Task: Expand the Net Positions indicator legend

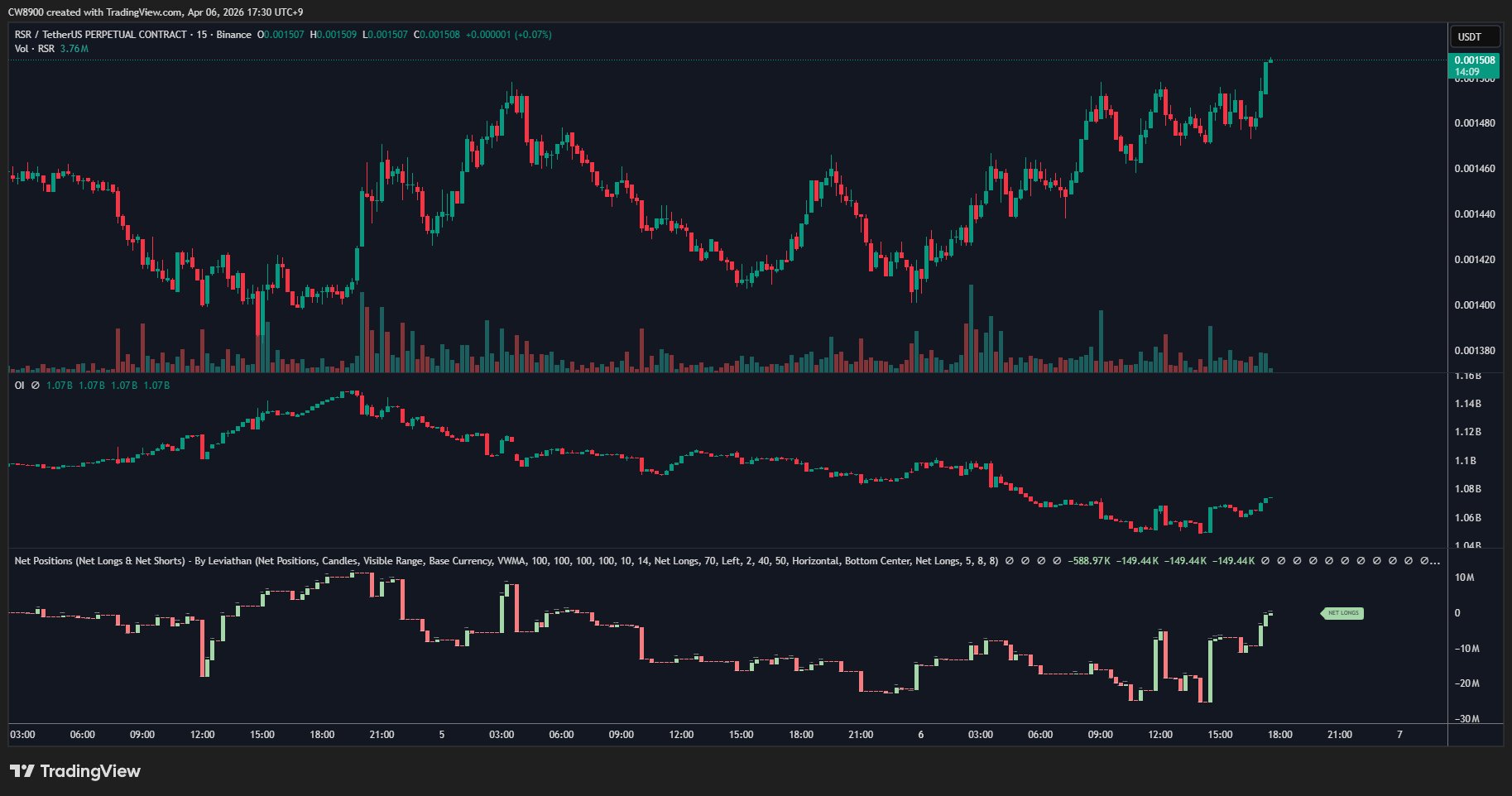Action: (x=1428, y=561)
